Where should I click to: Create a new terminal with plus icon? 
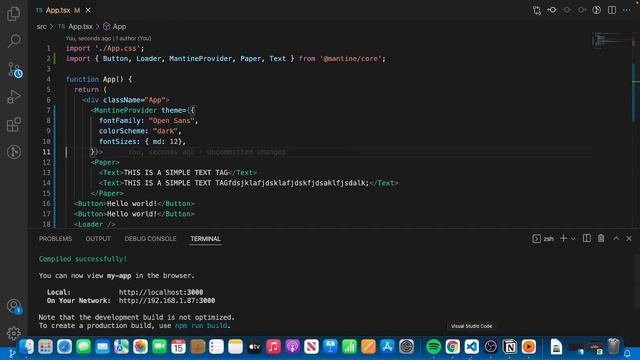[563, 238]
